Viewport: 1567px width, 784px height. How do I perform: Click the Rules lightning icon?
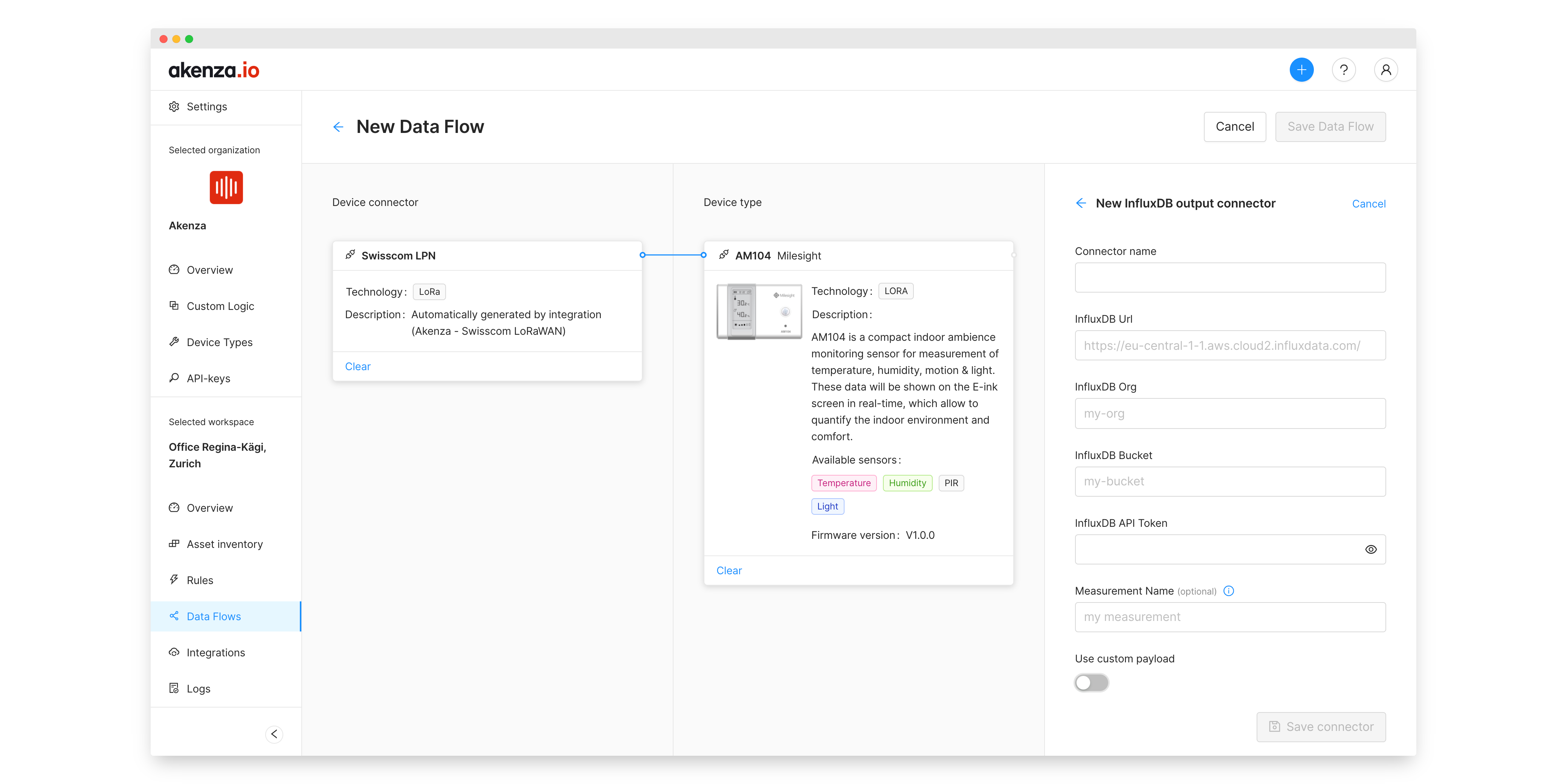[174, 580]
